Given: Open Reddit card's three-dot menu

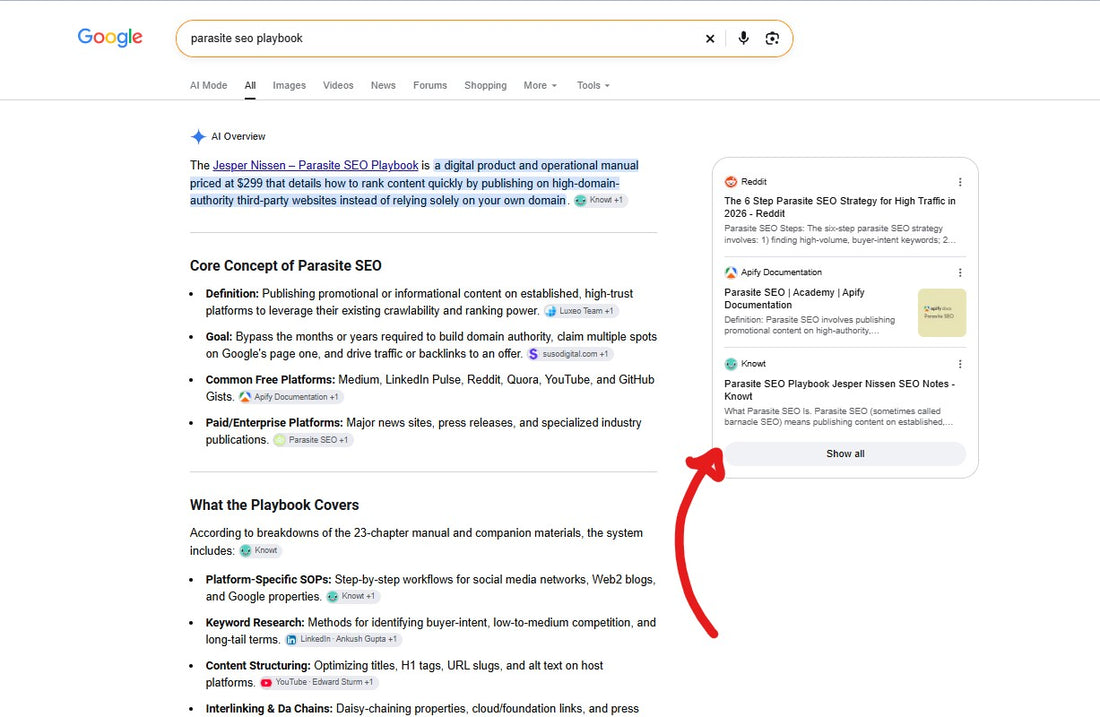Looking at the screenshot, I should (x=960, y=182).
